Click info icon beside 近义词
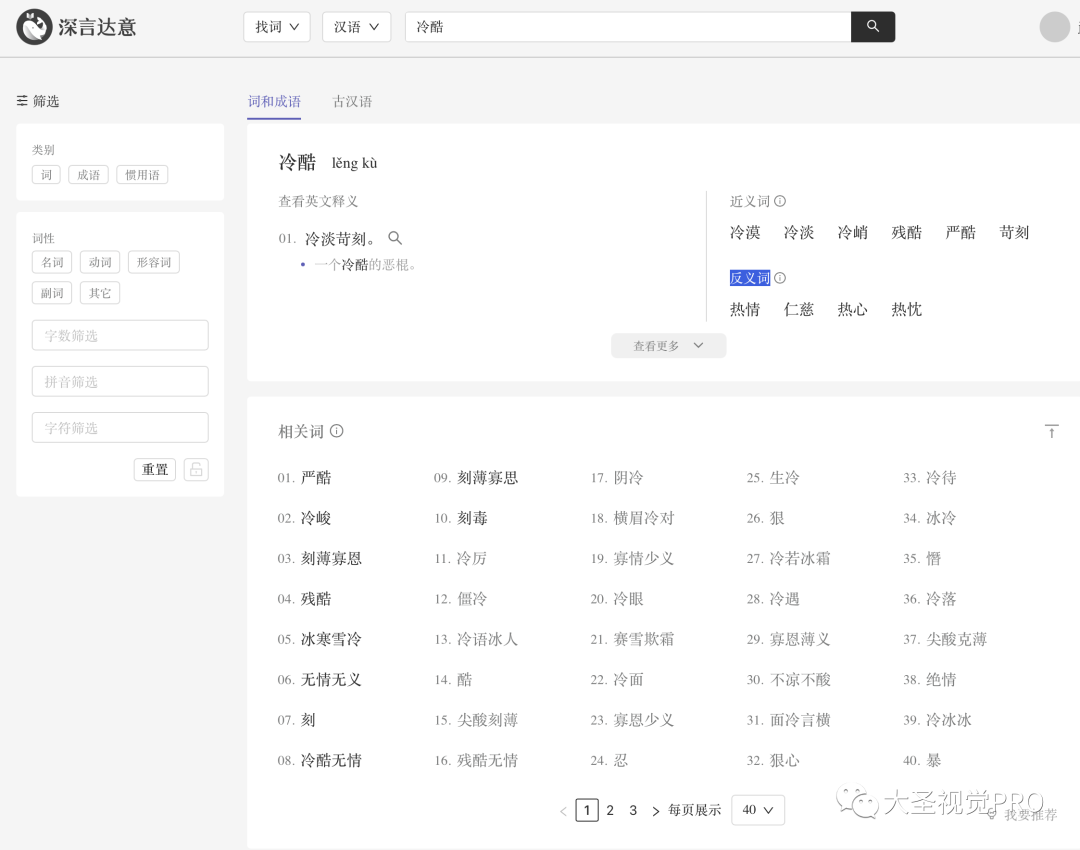Image resolution: width=1080 pixels, height=850 pixels. [780, 201]
